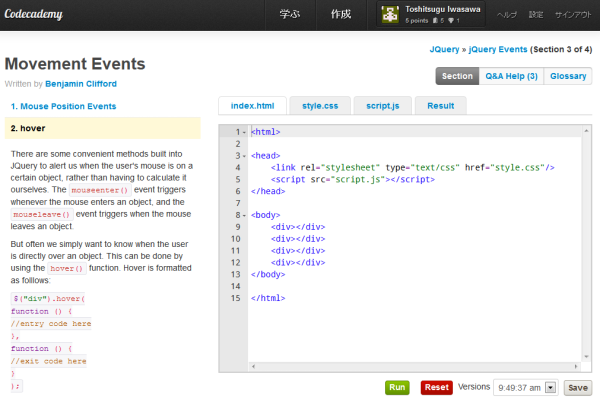Click the hover() inline code snippet
This screenshot has height=399, width=600.
[x=67, y=269]
